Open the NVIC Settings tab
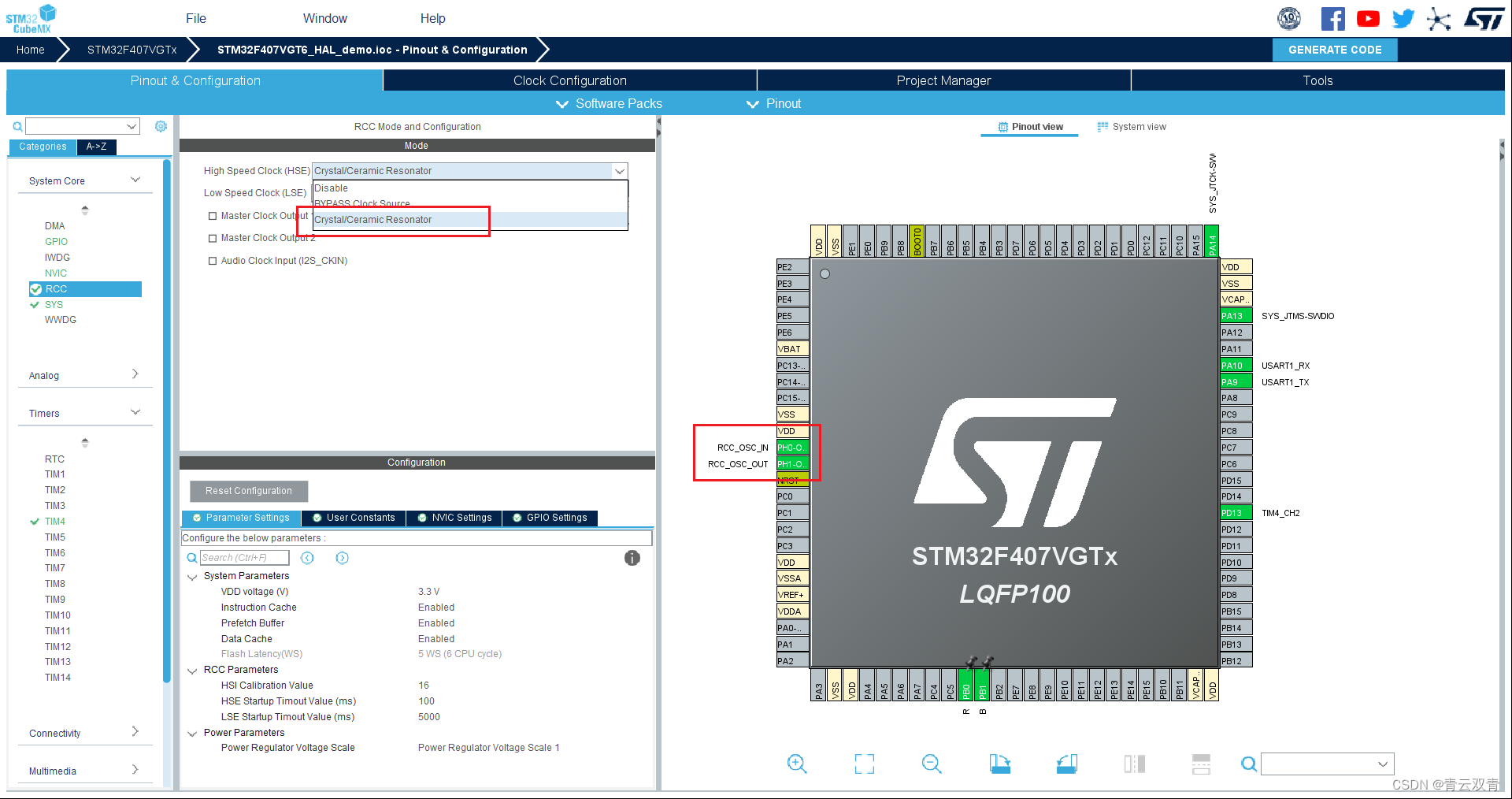Viewport: 1512px width, 799px height. (x=454, y=518)
